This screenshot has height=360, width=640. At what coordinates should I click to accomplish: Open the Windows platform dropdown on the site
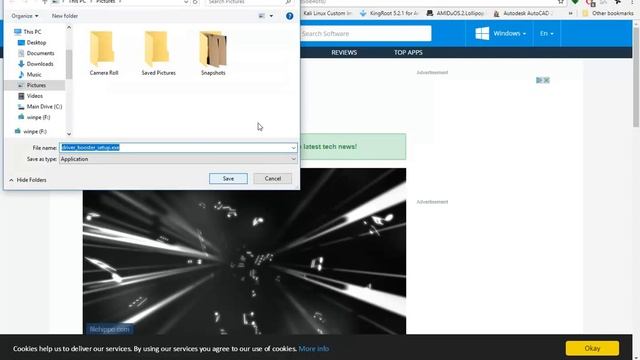pos(509,33)
